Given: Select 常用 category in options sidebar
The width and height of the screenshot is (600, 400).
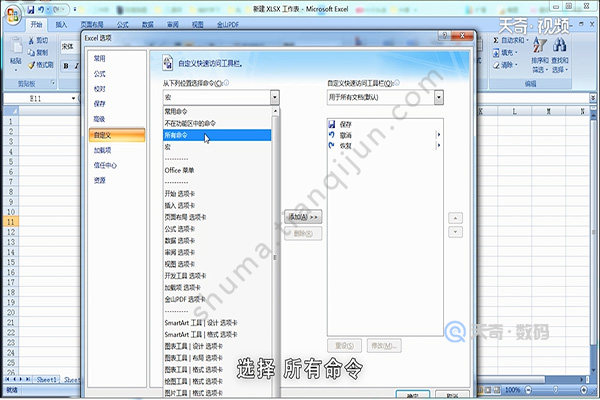Looking at the screenshot, I should (x=117, y=59).
